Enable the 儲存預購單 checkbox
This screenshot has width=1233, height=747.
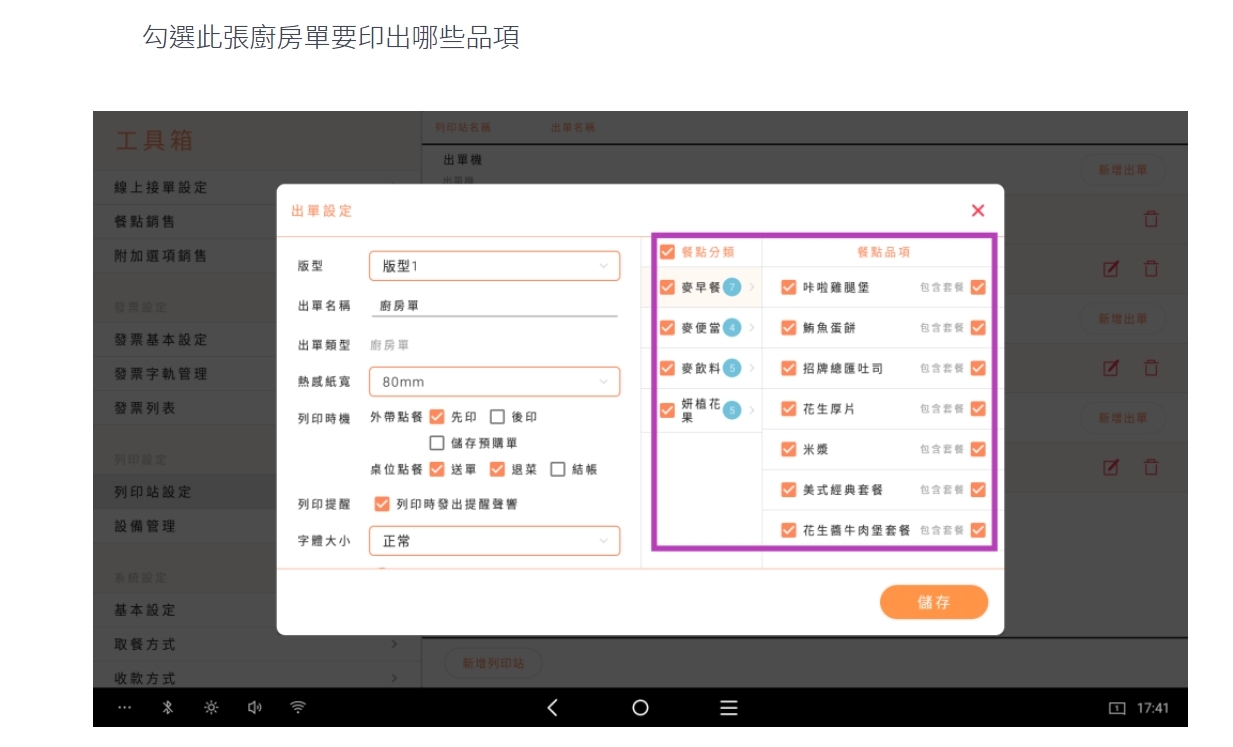click(437, 443)
